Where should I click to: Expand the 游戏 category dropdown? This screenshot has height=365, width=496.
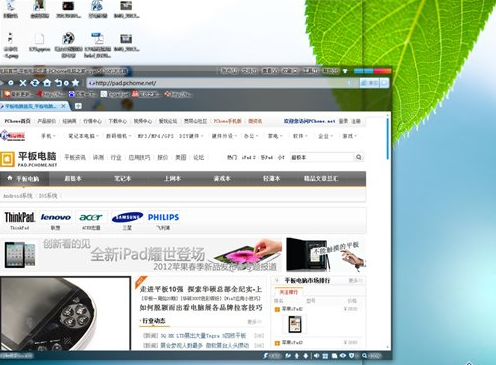point(350,136)
